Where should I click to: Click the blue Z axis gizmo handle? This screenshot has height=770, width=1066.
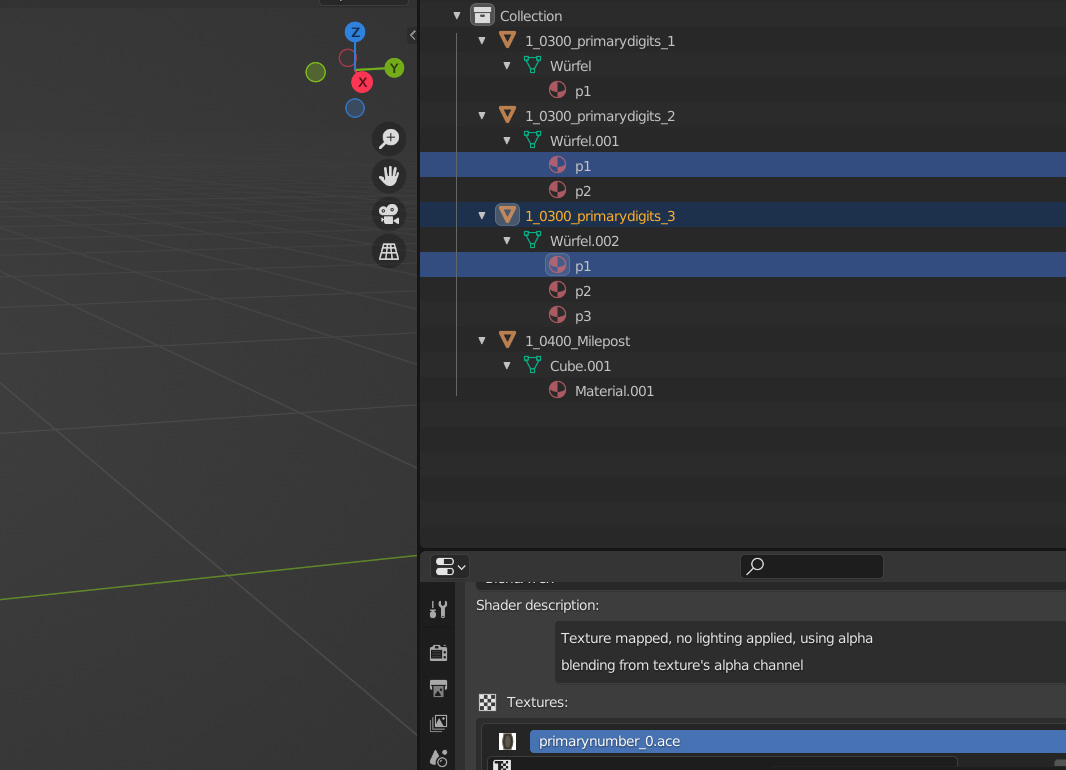tap(355, 32)
